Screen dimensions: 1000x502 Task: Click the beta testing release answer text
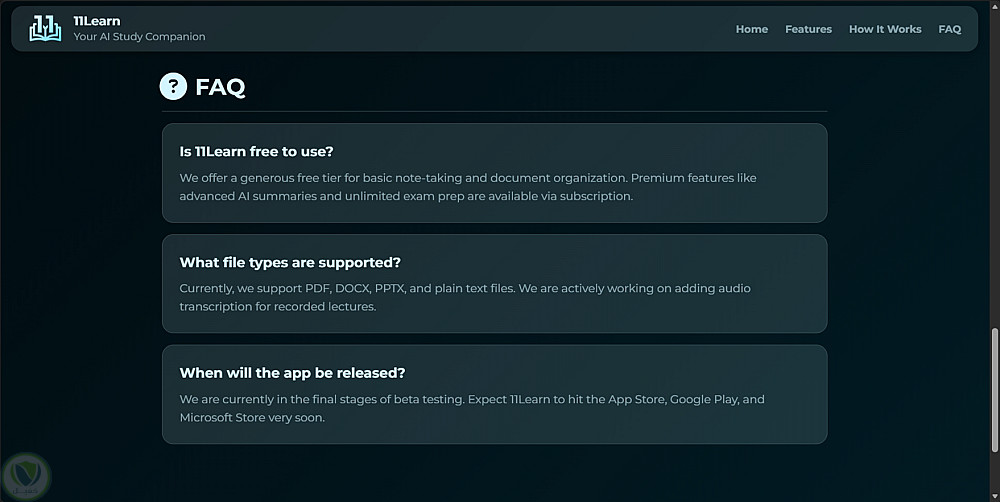click(472, 408)
